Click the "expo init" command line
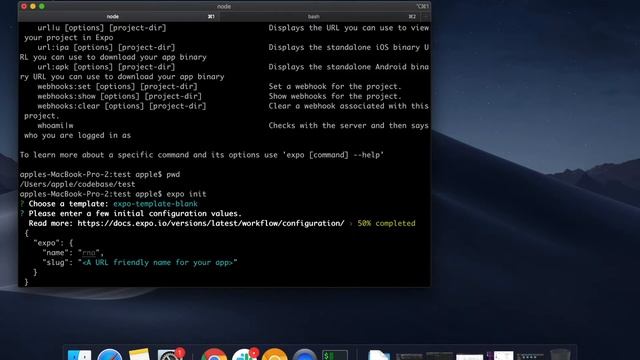Viewport: 640px width, 360px height. click(x=113, y=194)
